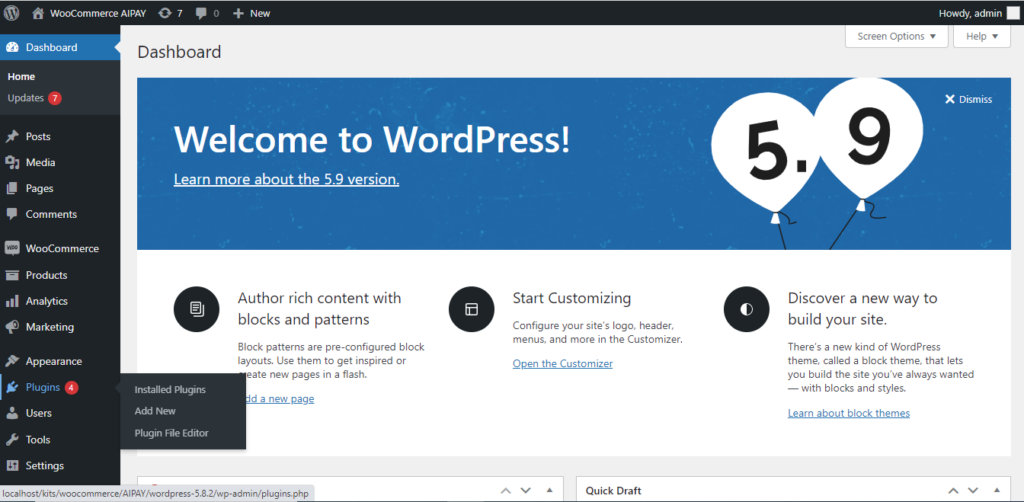Click the WooCommerce logo icon in sidebar
Screen dimensions: 1024x502
pyautogui.click(x=12, y=249)
